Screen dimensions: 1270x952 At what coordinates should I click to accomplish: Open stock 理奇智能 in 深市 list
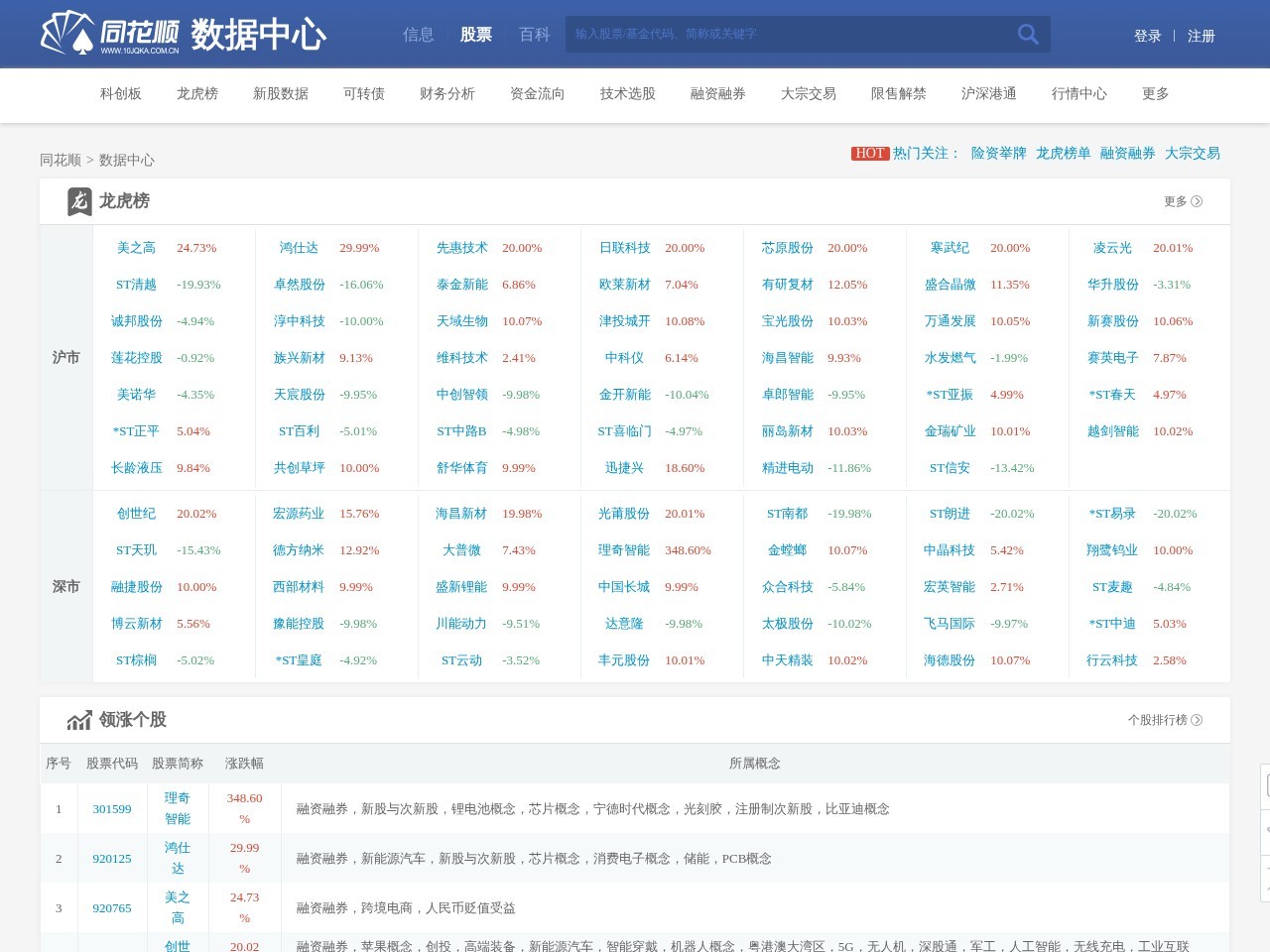pyautogui.click(x=624, y=550)
